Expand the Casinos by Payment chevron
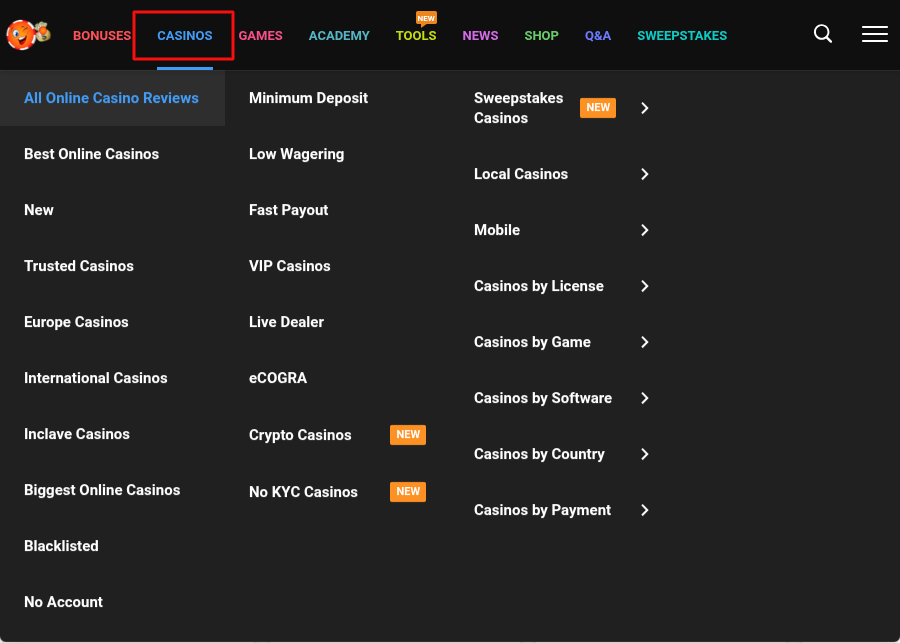This screenshot has width=900, height=643. pos(645,510)
